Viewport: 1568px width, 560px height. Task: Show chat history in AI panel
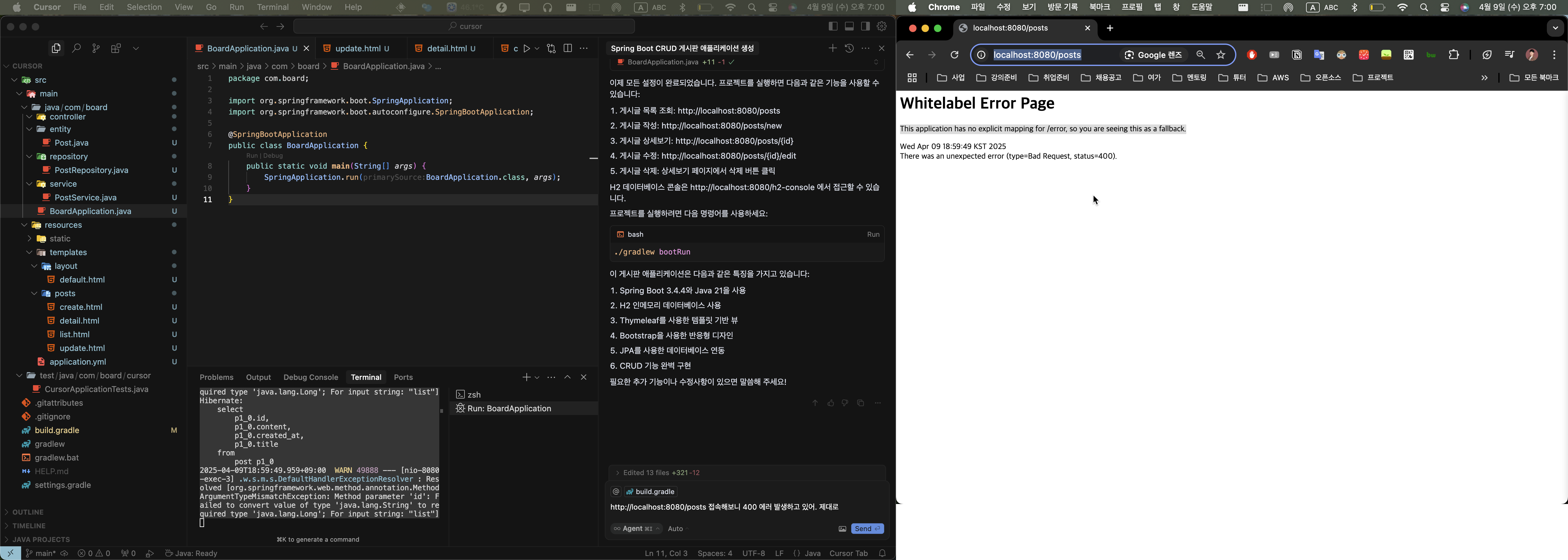click(x=849, y=48)
